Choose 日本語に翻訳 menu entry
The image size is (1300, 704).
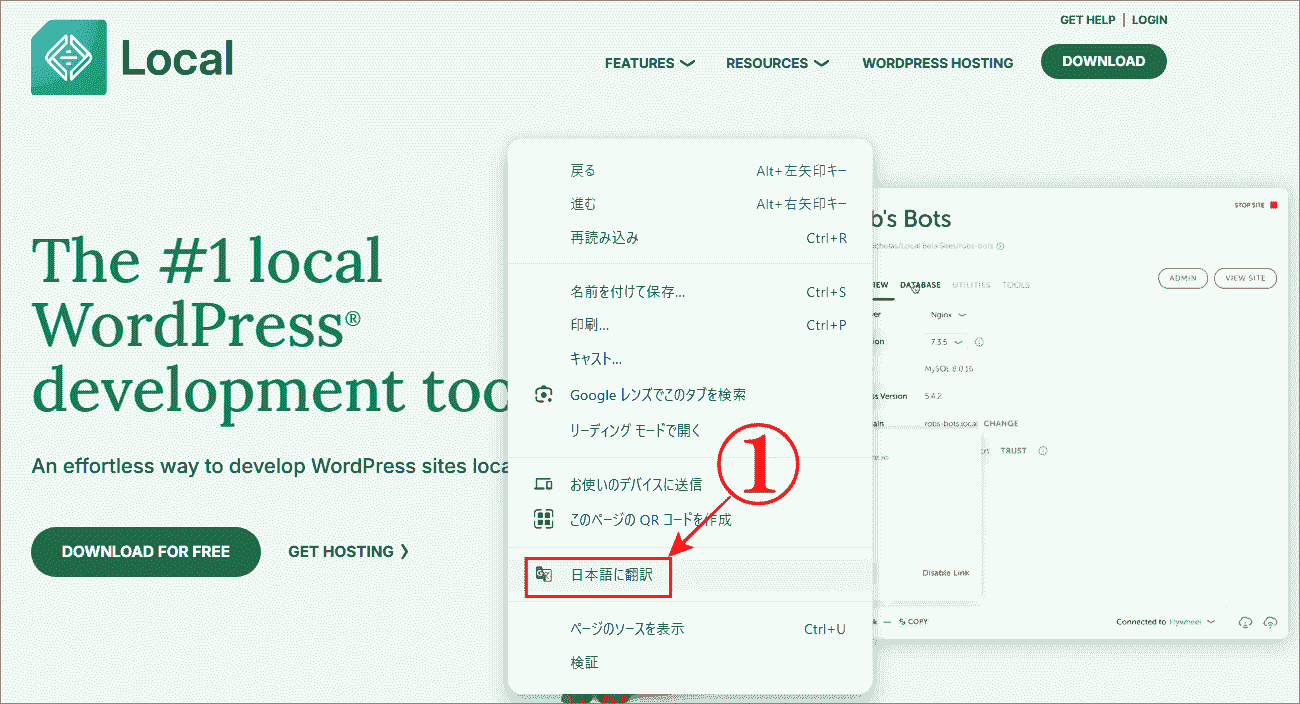point(690,575)
